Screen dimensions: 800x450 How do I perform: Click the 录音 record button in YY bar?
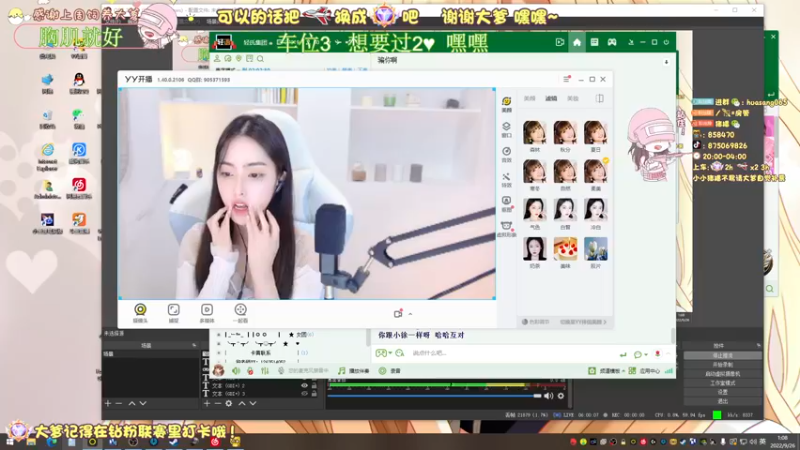click(390, 371)
